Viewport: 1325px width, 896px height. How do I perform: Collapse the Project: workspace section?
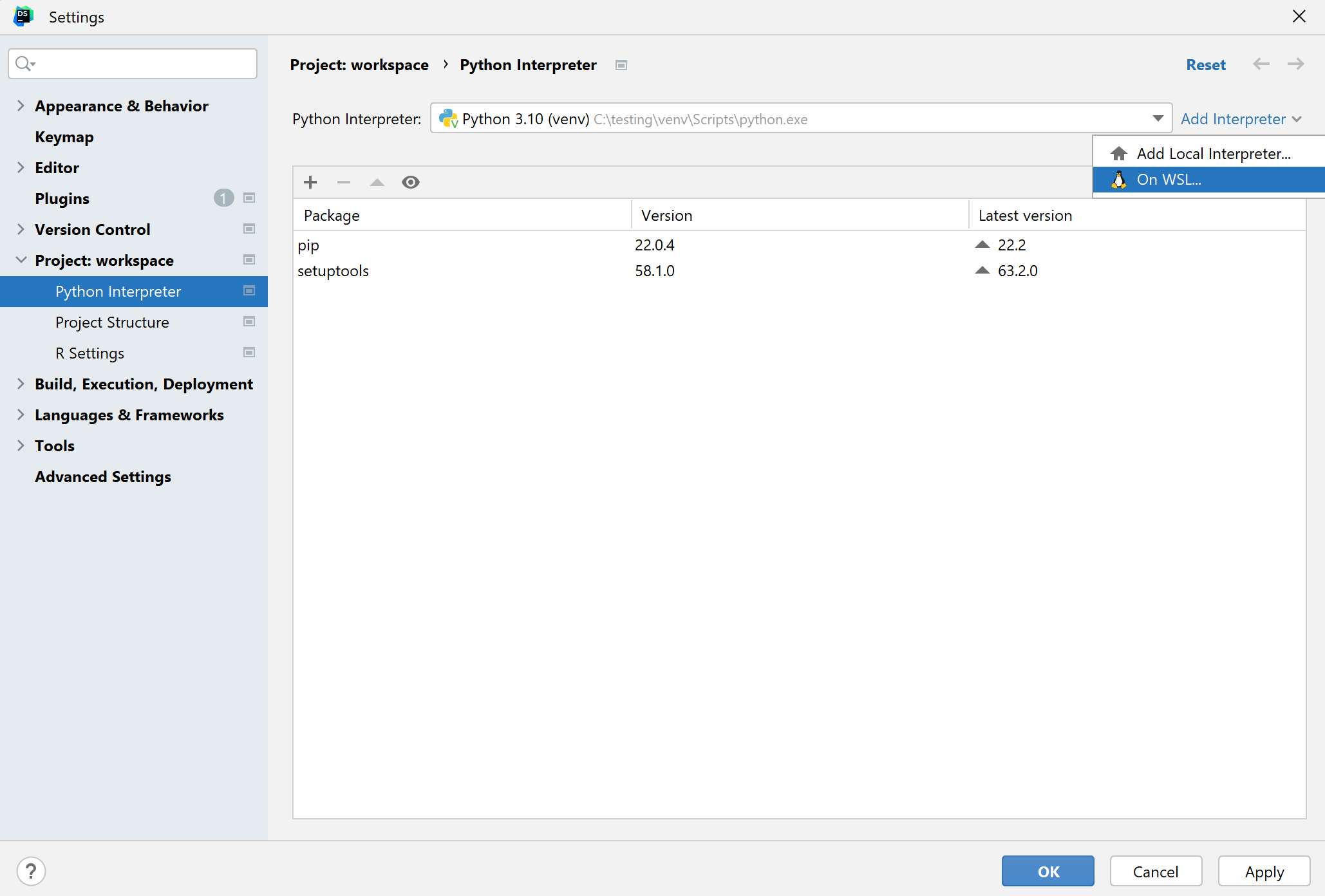click(x=21, y=260)
